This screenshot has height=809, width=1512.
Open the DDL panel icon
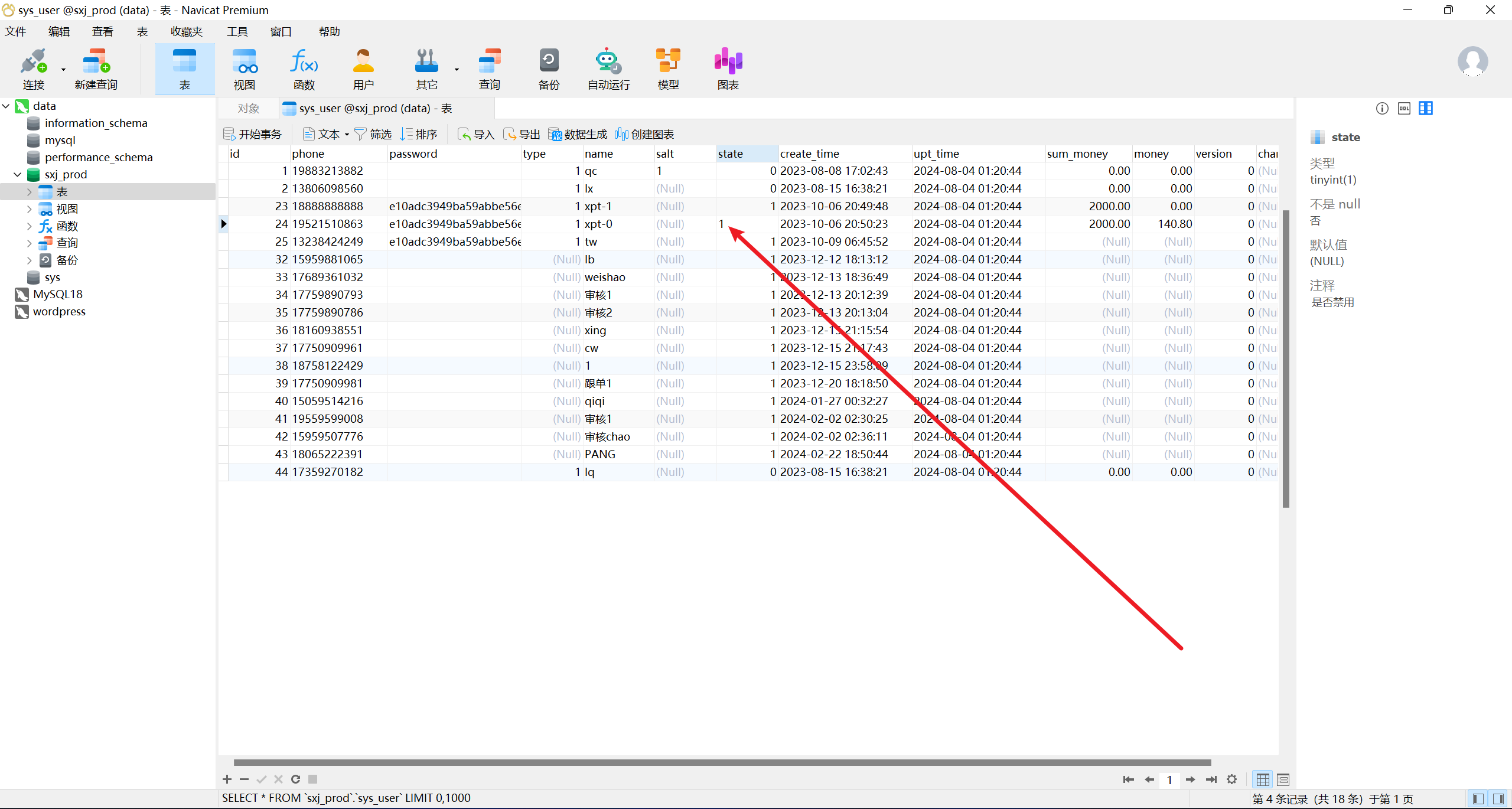click(x=1404, y=108)
